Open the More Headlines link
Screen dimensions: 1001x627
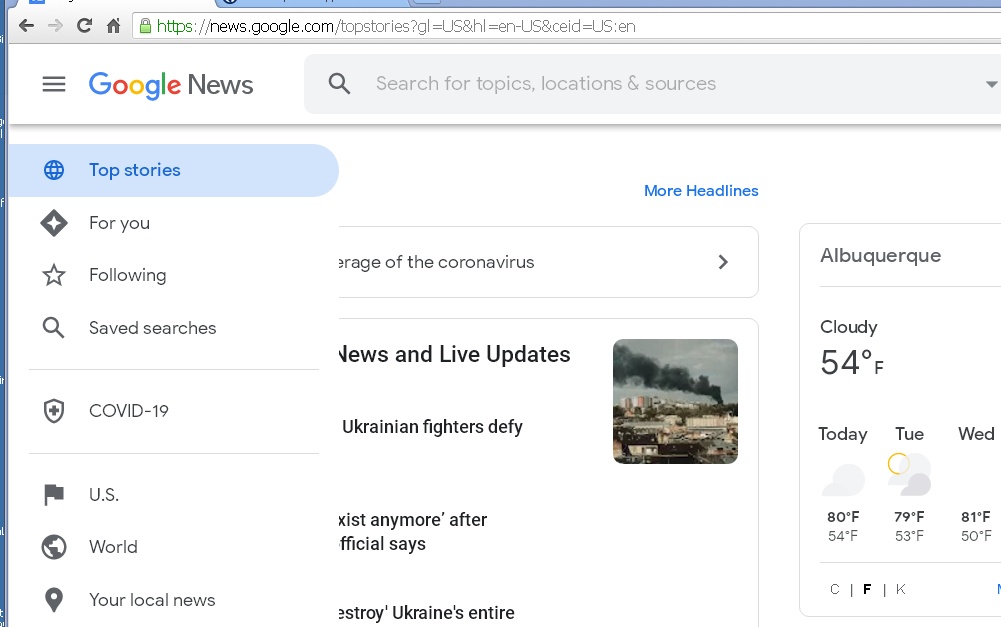pyautogui.click(x=701, y=191)
